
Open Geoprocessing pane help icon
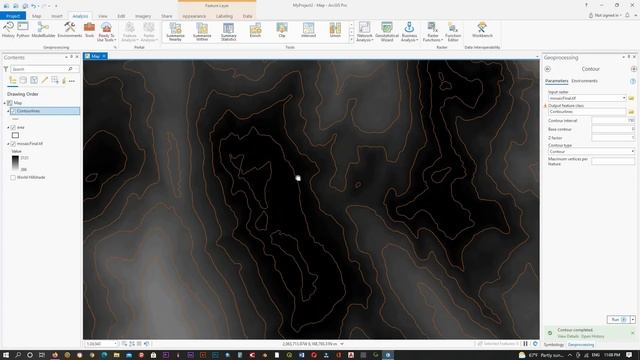(633, 81)
